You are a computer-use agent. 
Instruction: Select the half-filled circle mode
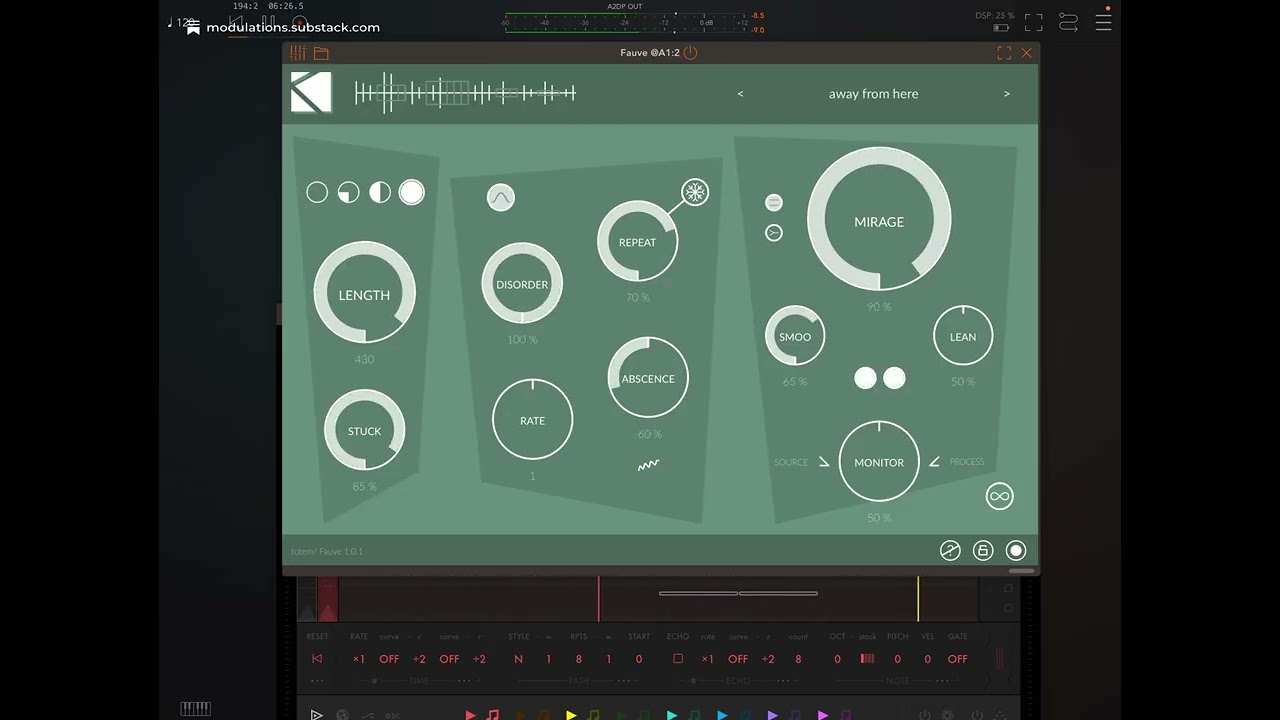pyautogui.click(x=380, y=193)
